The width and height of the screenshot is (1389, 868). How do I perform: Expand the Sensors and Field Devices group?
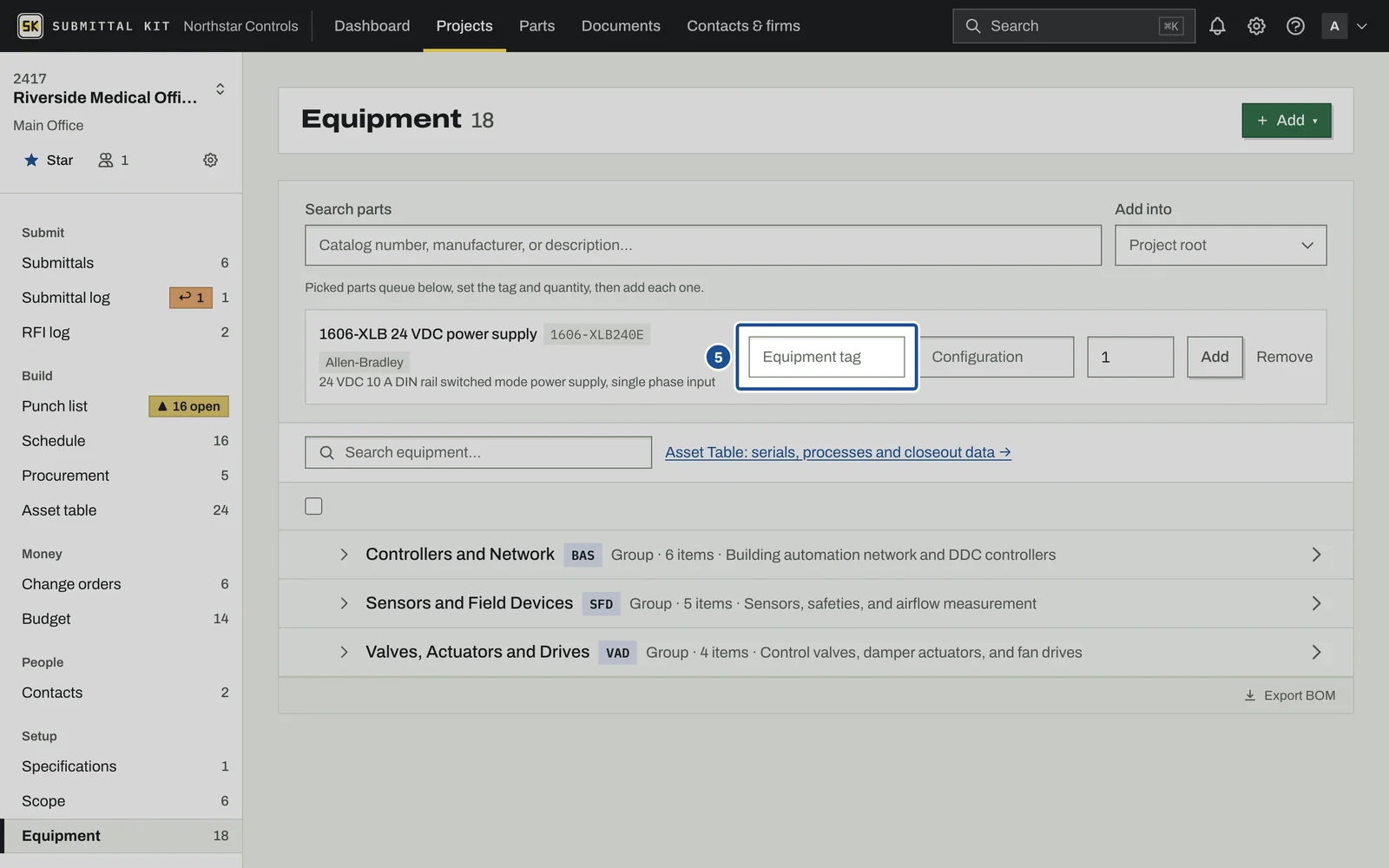pos(344,603)
